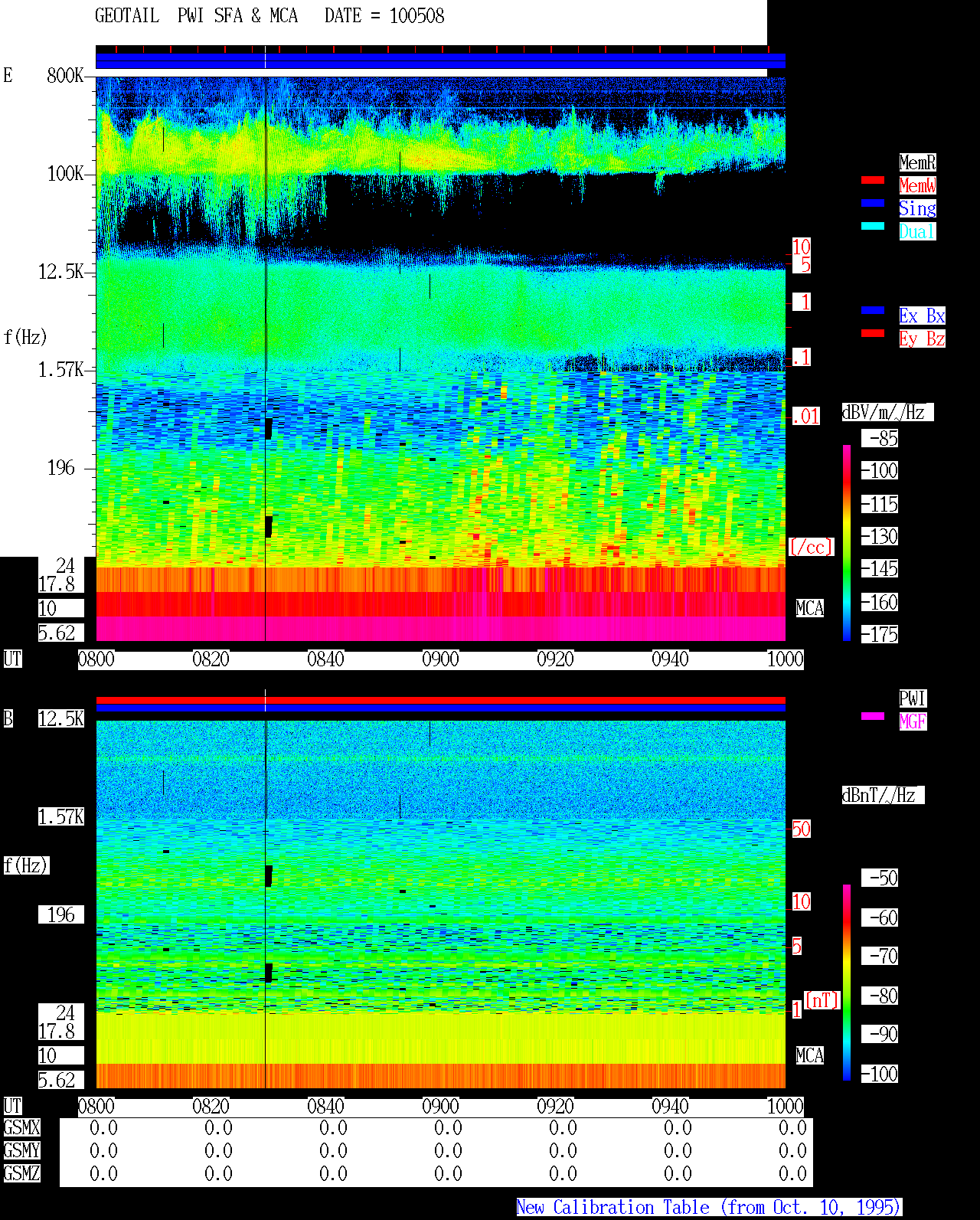Click the upper MCA label beside E spectrogram
Viewport: 980px width, 1220px height.
[x=809, y=609]
